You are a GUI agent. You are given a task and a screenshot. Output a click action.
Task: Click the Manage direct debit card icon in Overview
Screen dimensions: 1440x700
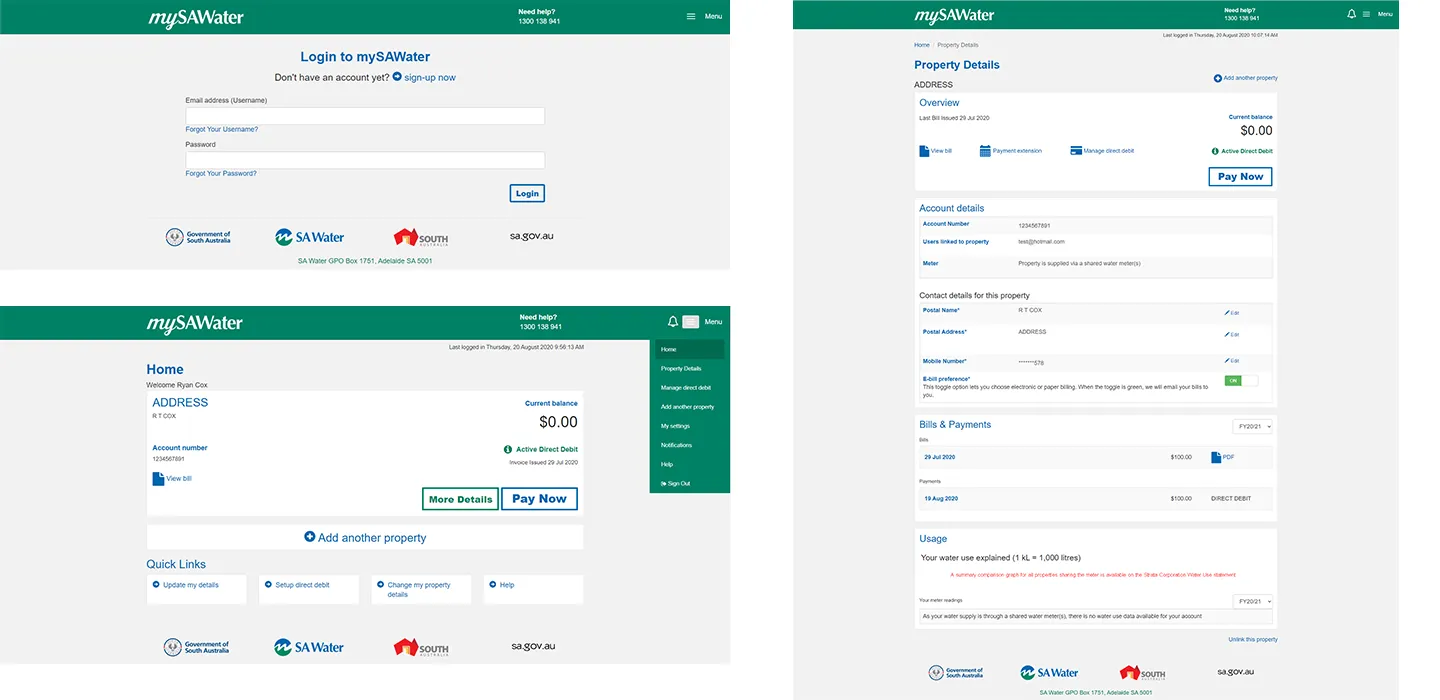tap(1076, 151)
